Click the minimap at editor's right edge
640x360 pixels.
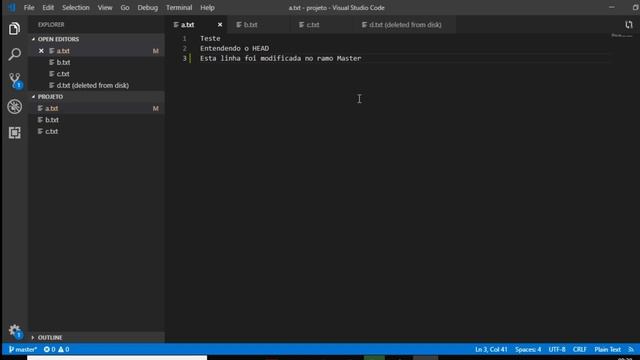tap(622, 36)
